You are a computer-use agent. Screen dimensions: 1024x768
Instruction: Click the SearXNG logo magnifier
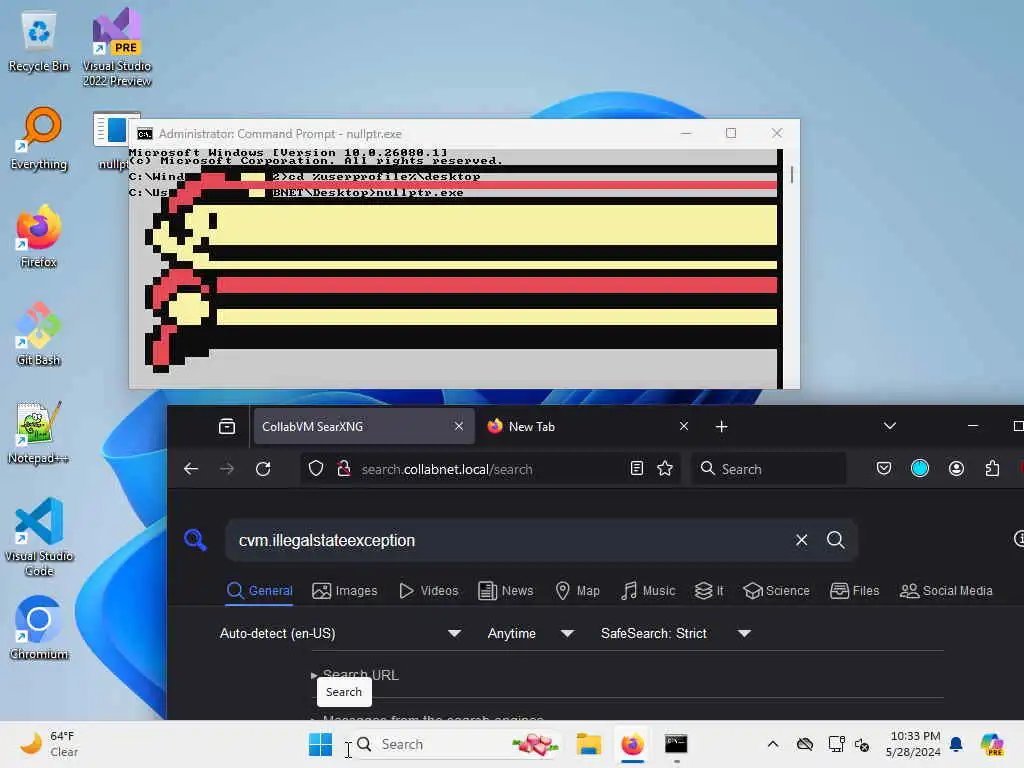point(195,540)
